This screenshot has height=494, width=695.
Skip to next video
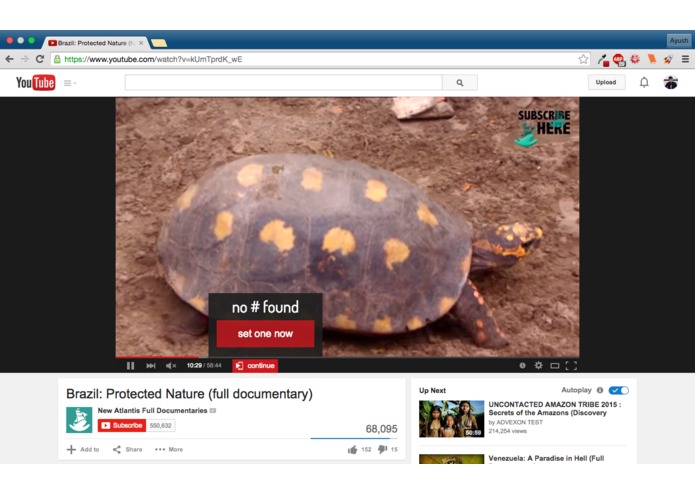151,366
